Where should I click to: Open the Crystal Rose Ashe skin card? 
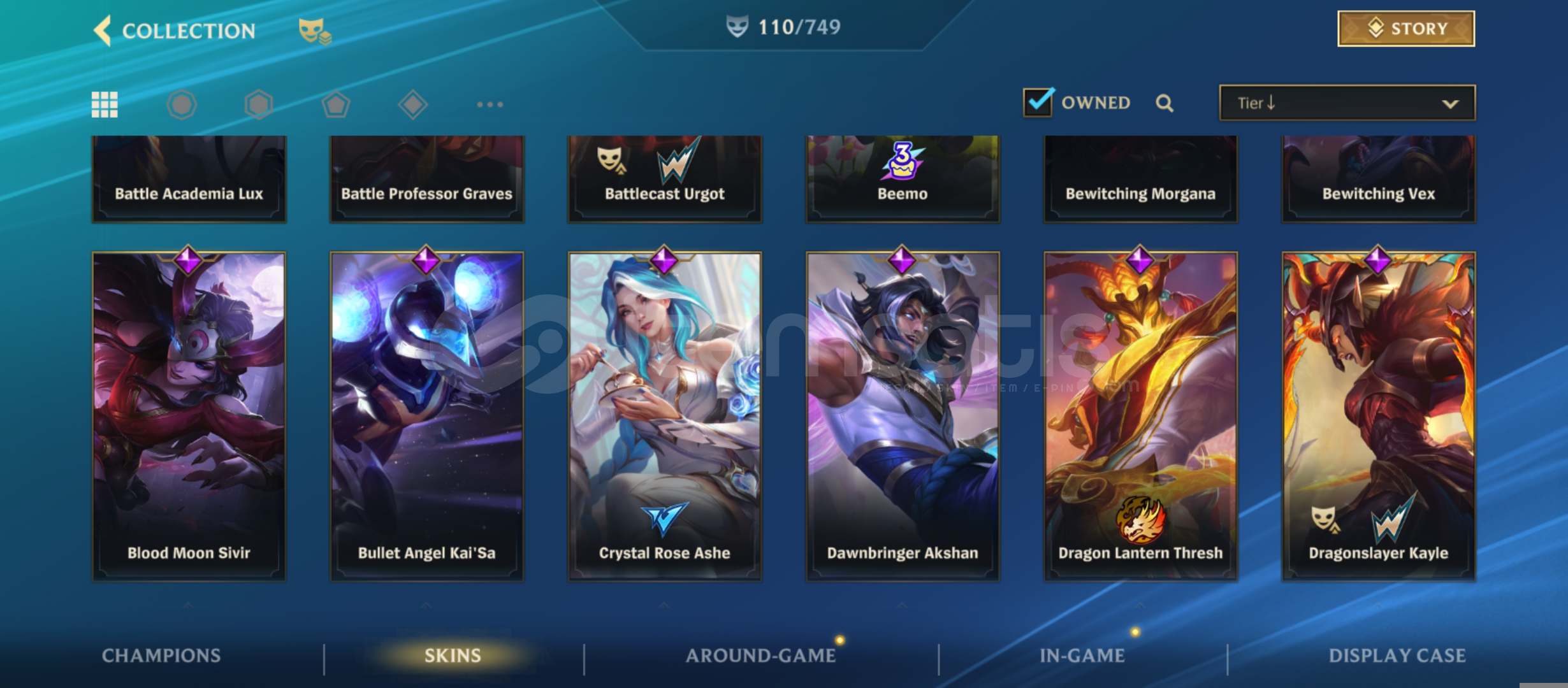(664, 416)
